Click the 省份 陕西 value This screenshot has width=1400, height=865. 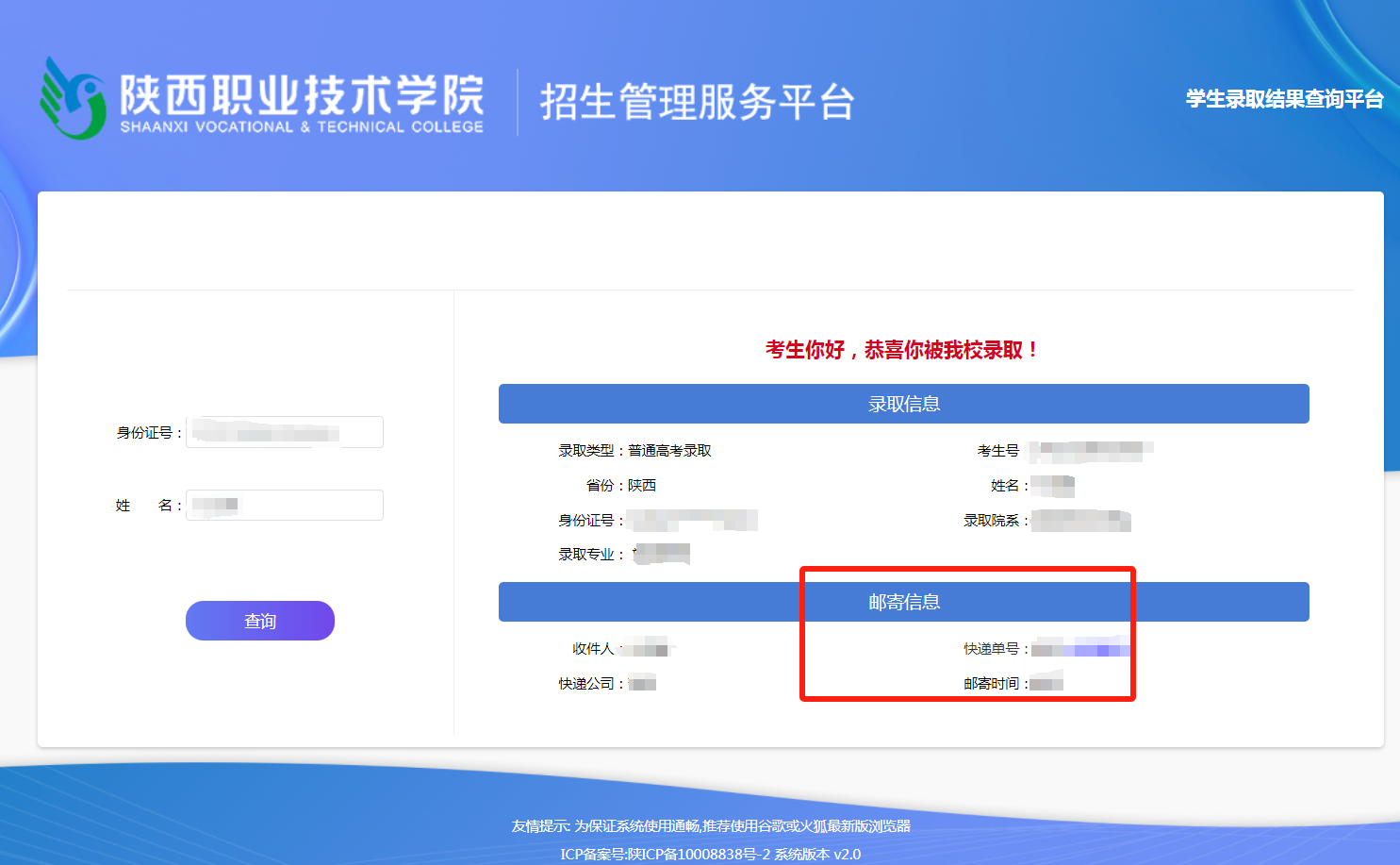click(642, 486)
